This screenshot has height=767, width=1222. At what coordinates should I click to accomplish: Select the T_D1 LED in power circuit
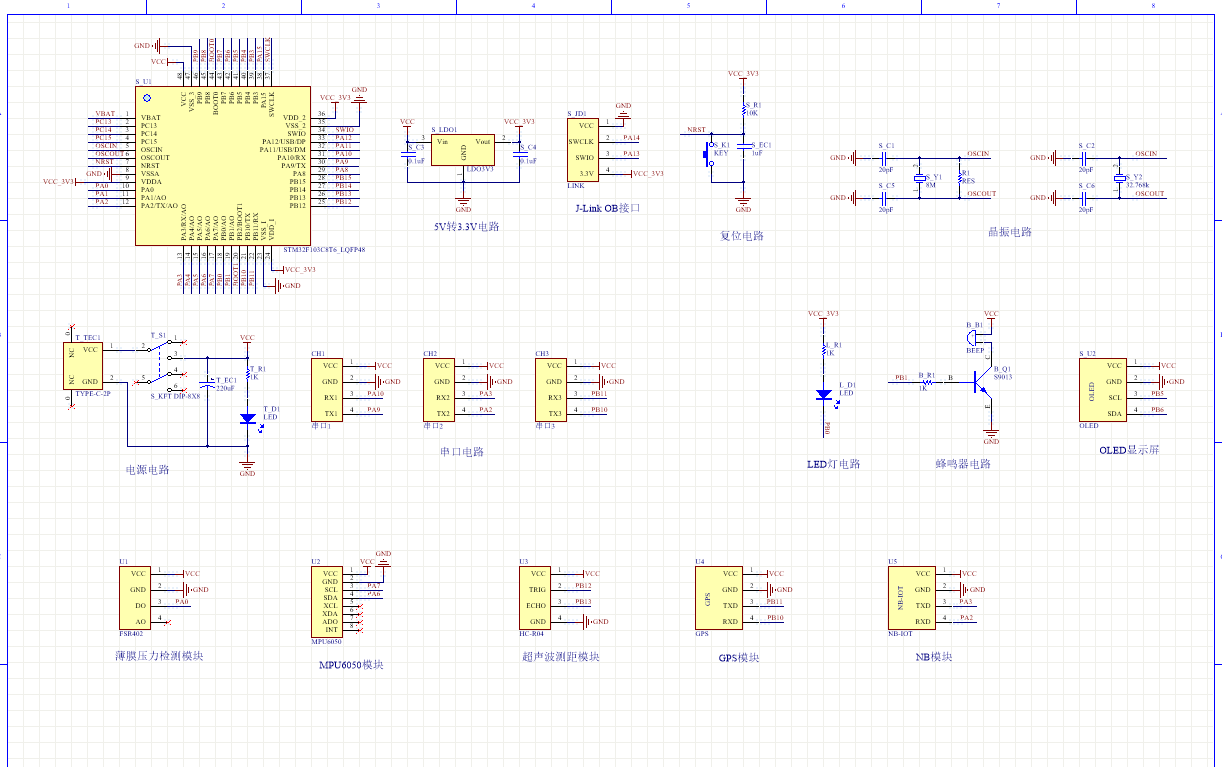coord(247,419)
